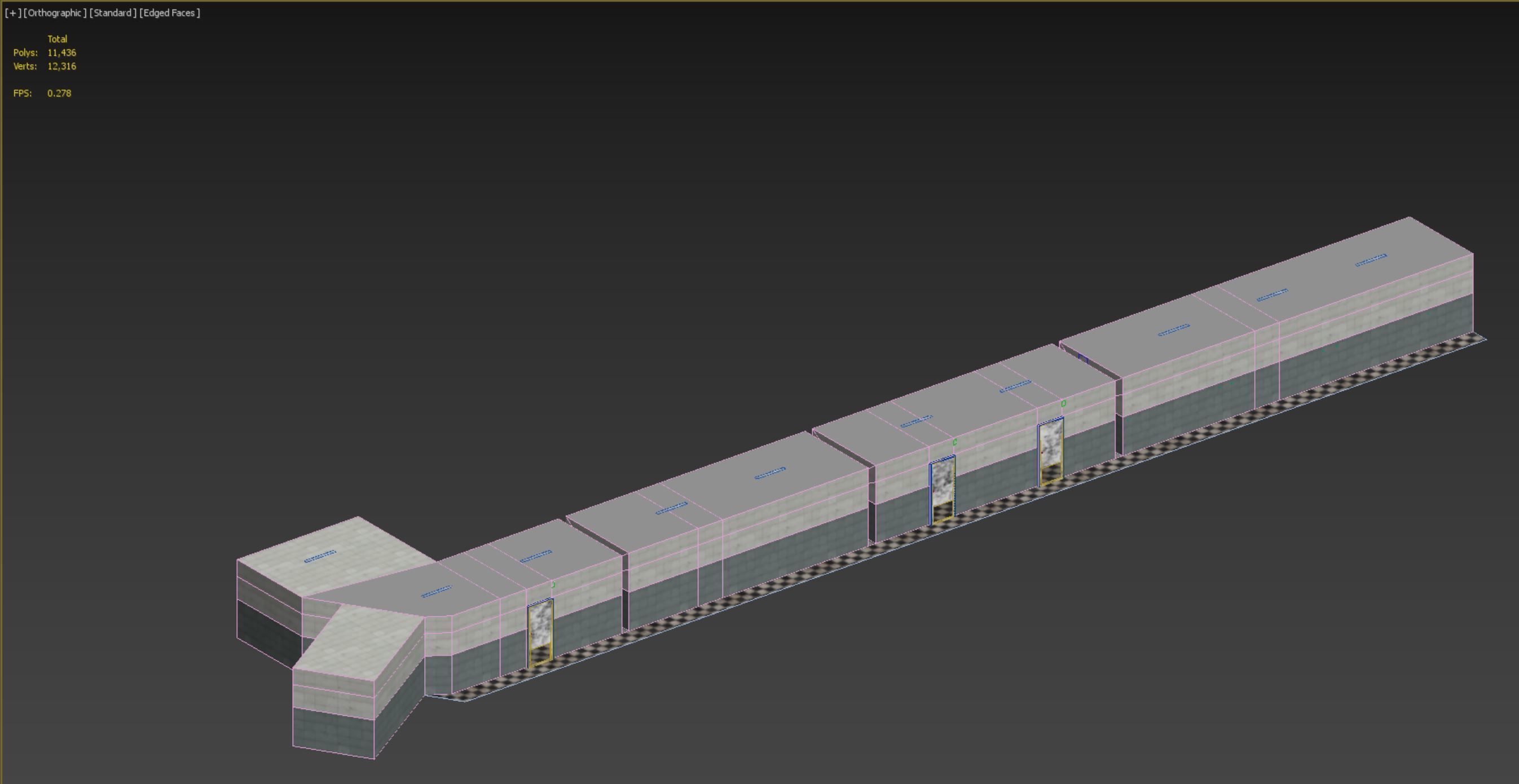1519x784 pixels.
Task: Select ceiling light on far right roof segment
Action: 1371,260
